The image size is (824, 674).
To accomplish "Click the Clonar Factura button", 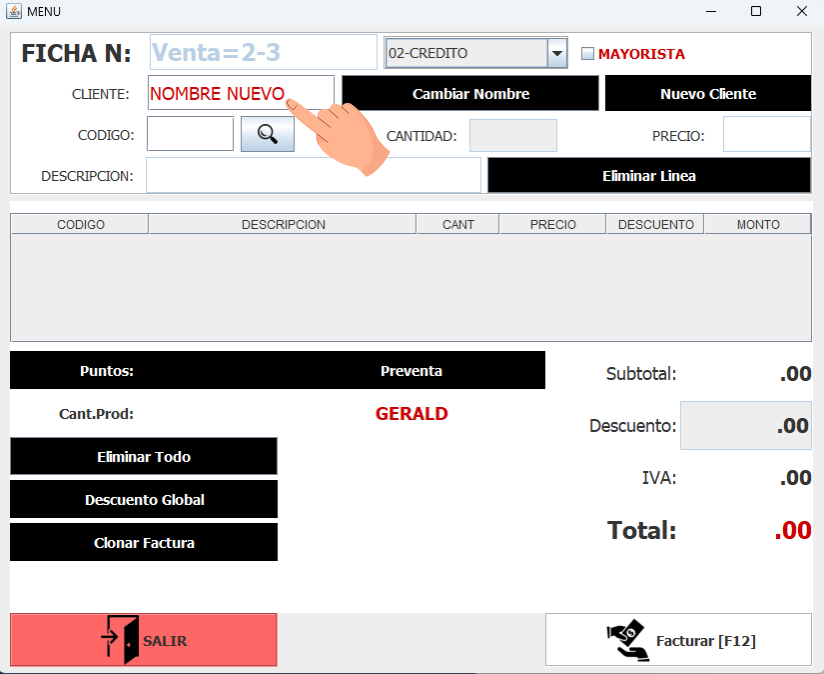I will (x=143, y=543).
